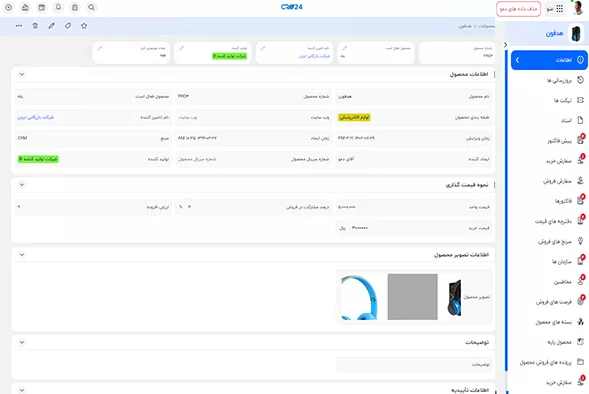Click the yellow لوازم الکترونیکی category tag

[354, 118]
